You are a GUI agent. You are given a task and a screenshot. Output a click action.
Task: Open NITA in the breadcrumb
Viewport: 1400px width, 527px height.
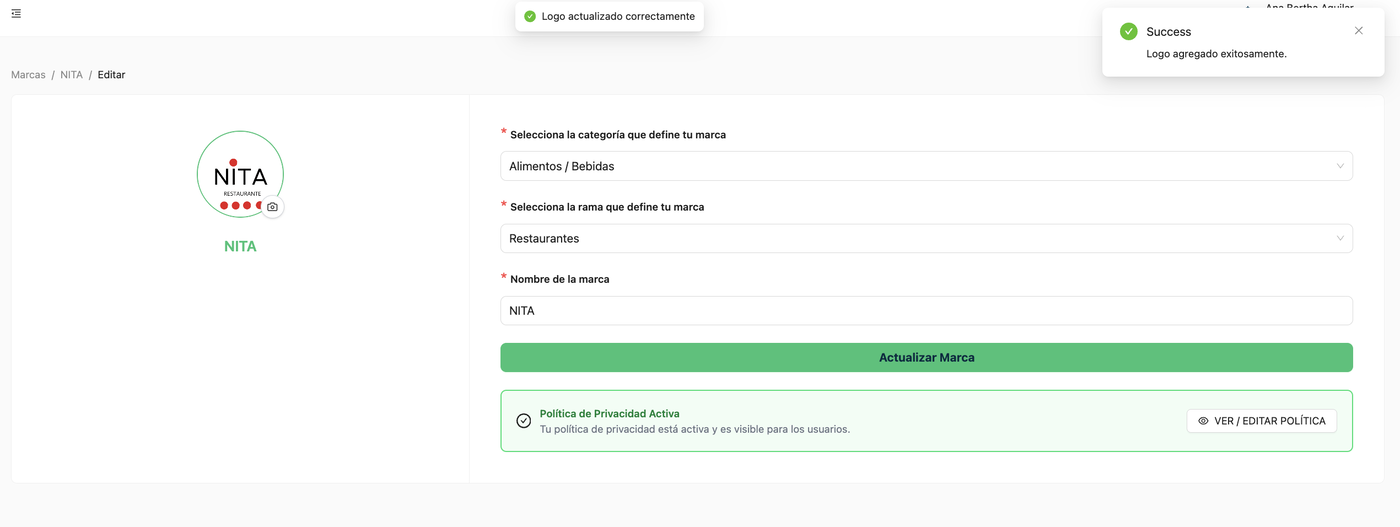click(x=71, y=75)
